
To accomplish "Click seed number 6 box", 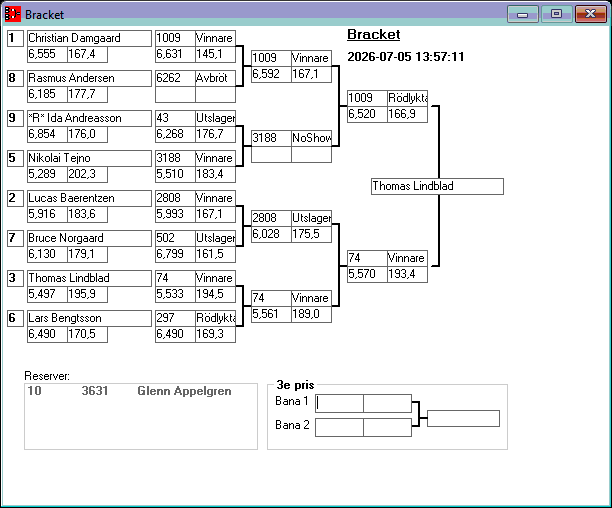I will 15,318.
